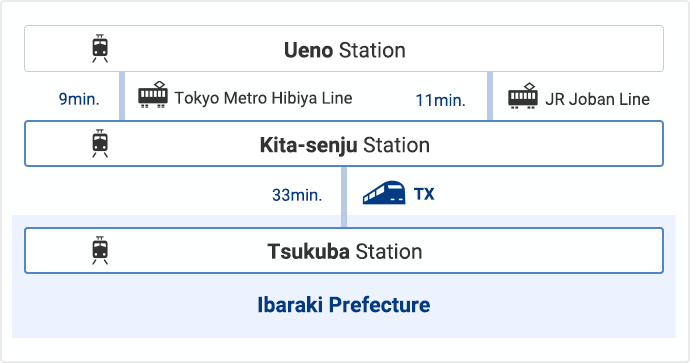
Task: Select the Tsukuba Station label
Action: (x=345, y=252)
